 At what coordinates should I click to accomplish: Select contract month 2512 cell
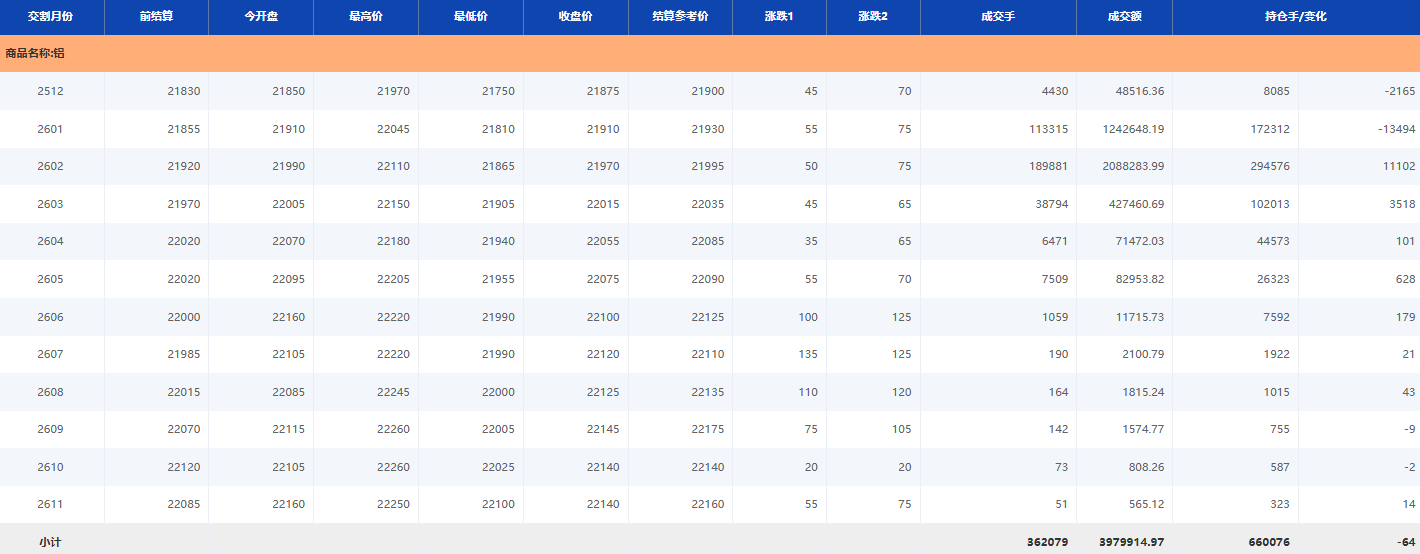(51, 91)
